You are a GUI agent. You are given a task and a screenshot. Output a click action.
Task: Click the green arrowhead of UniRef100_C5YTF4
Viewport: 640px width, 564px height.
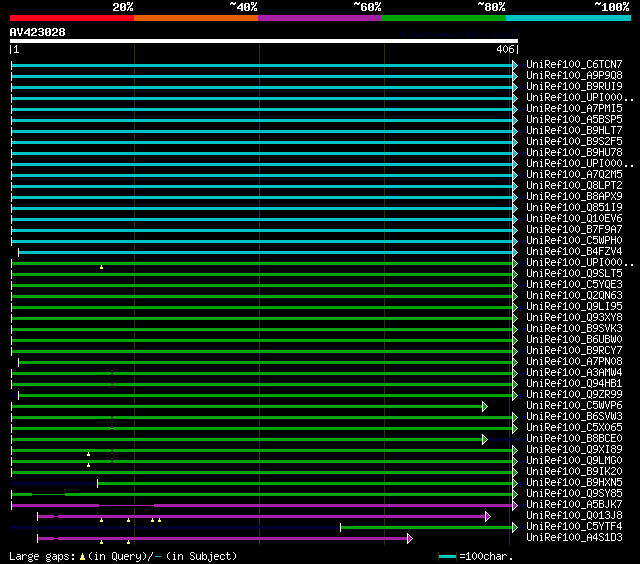tap(515, 527)
